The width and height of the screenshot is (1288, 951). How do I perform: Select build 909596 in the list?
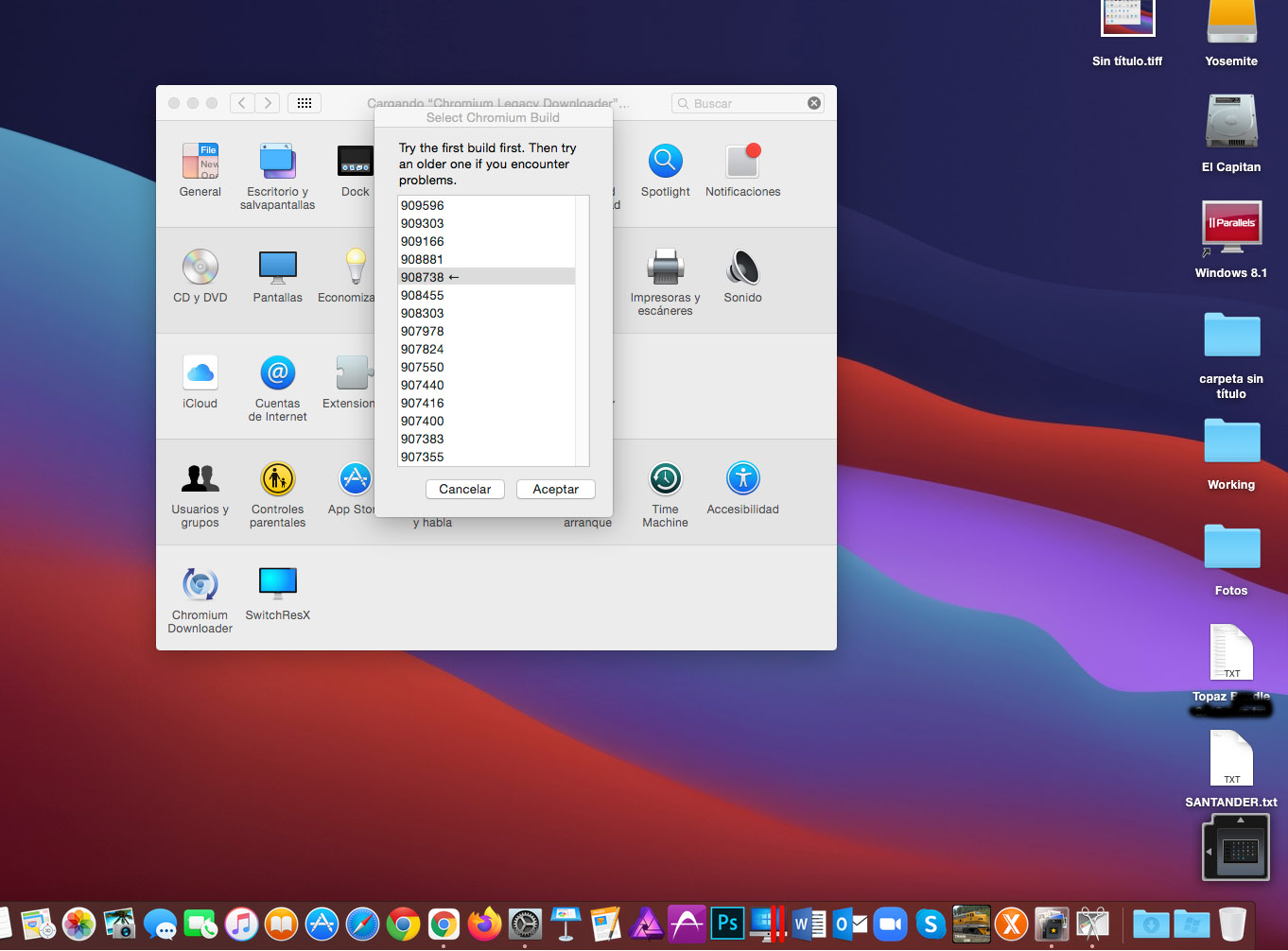(423, 205)
